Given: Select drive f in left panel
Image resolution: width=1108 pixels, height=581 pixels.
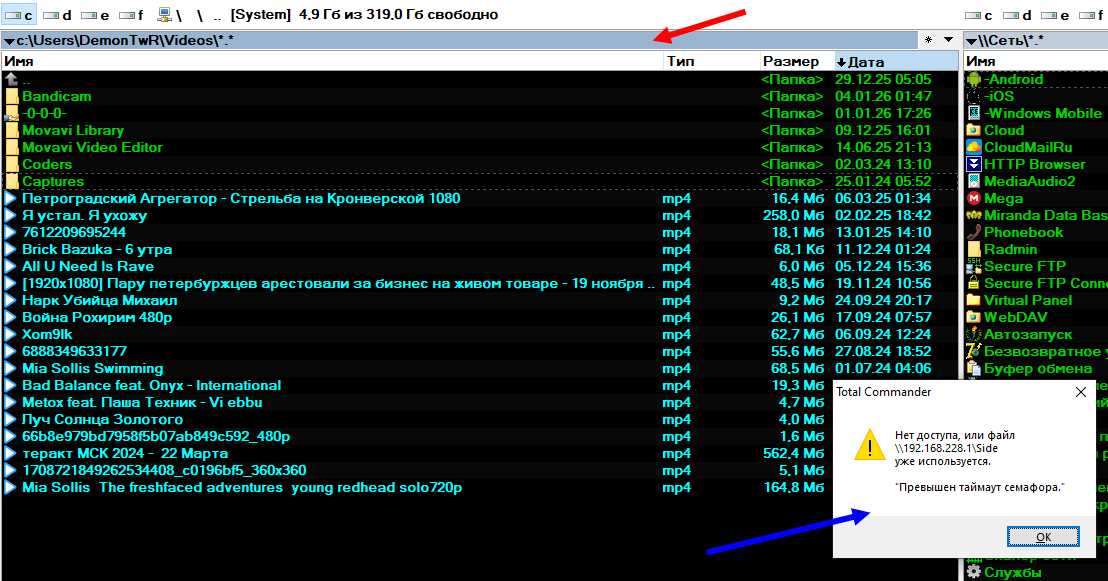Looking at the screenshot, I should [132, 15].
